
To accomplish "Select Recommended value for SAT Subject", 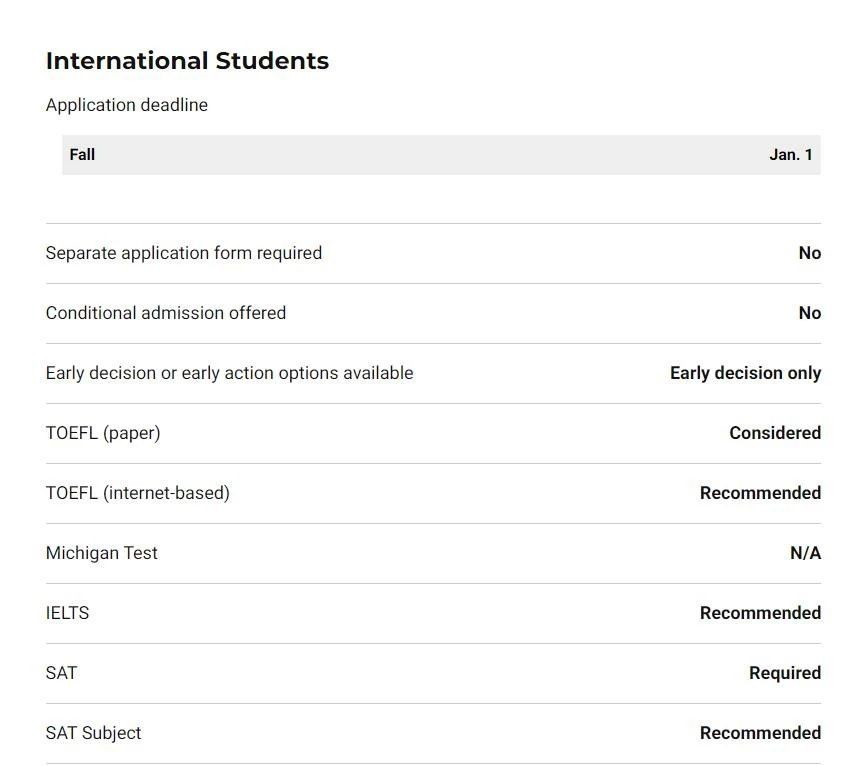I will (760, 733).
